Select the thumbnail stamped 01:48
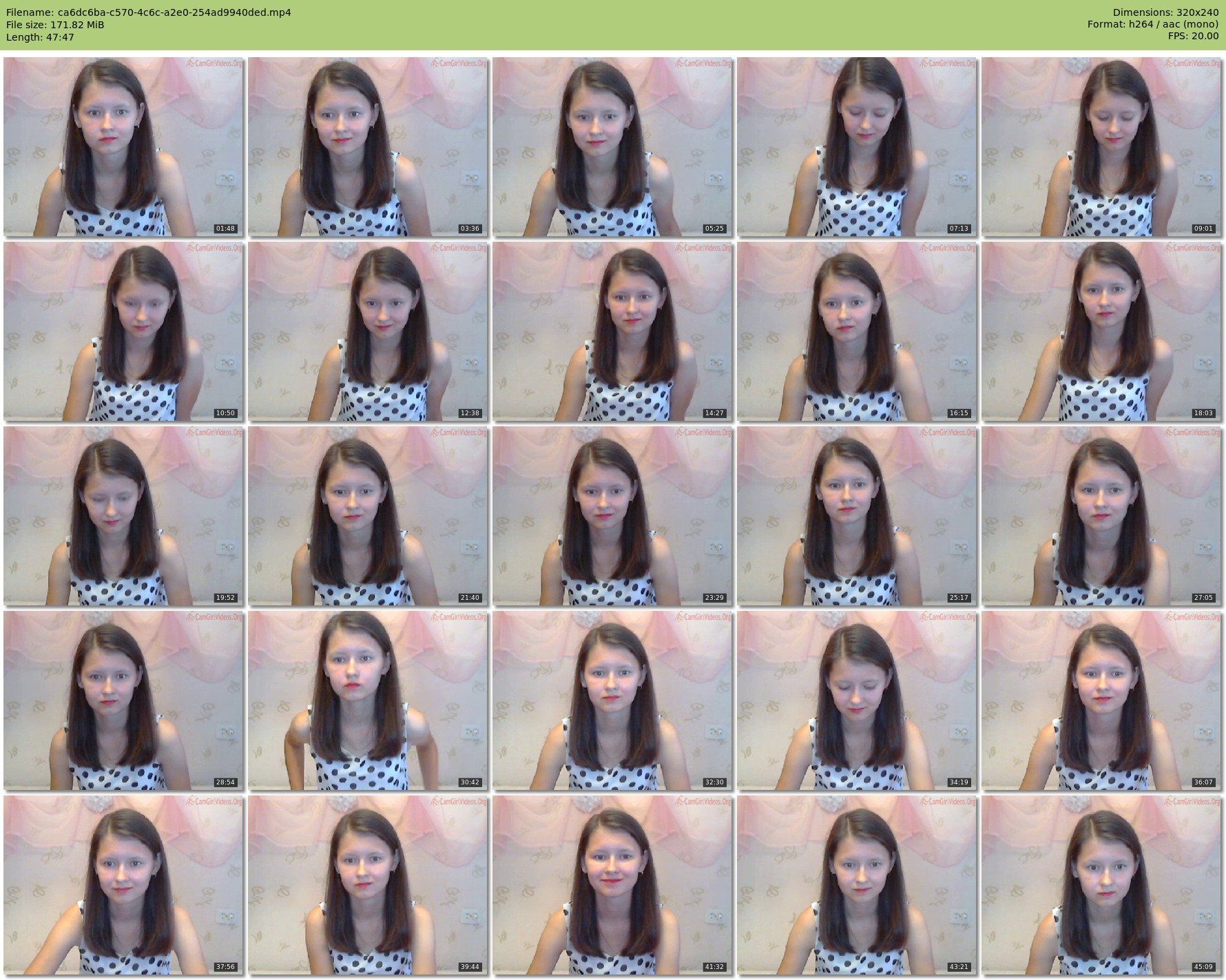 (123, 147)
